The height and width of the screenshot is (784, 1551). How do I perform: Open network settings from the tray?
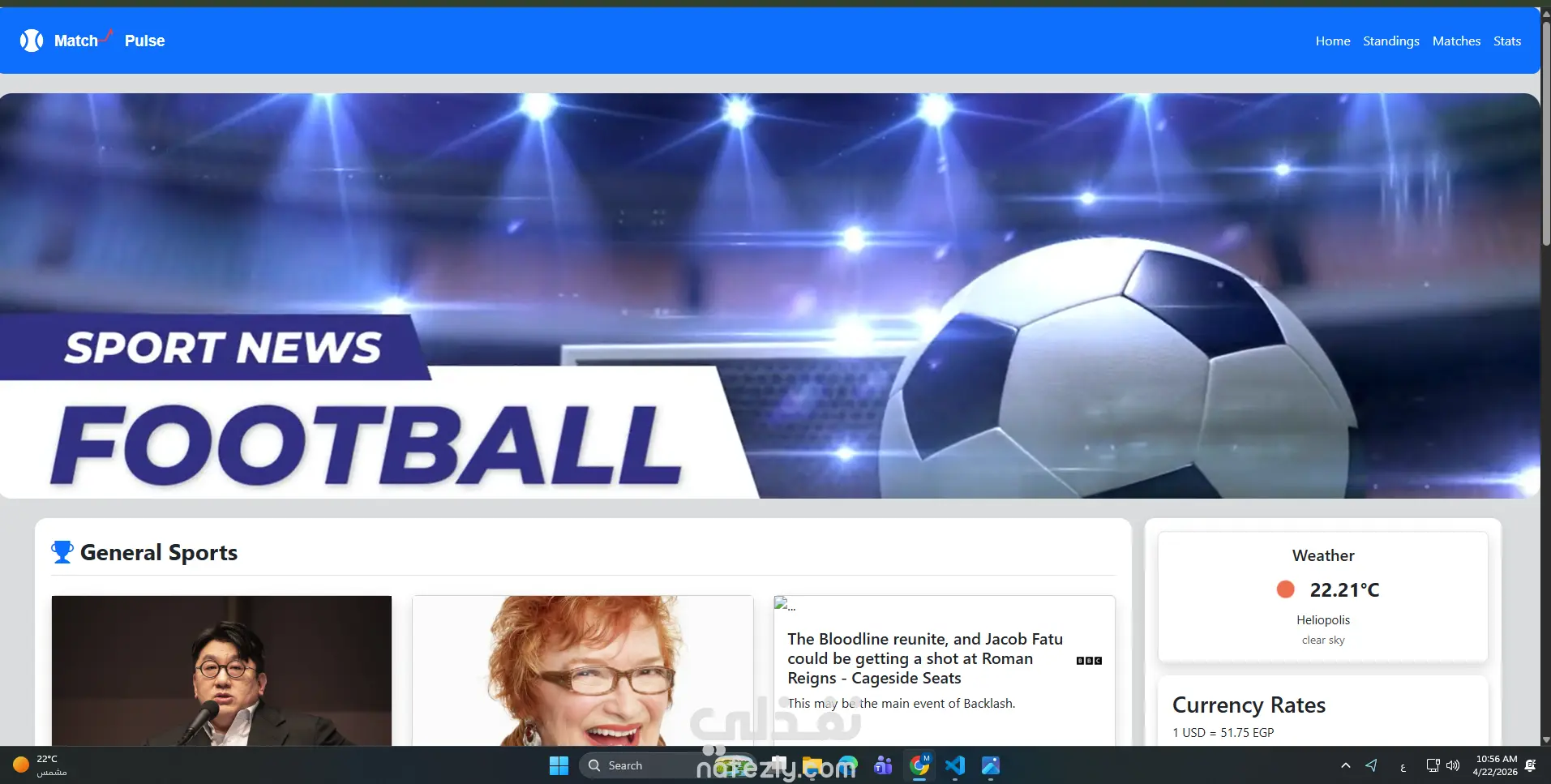[1433, 765]
